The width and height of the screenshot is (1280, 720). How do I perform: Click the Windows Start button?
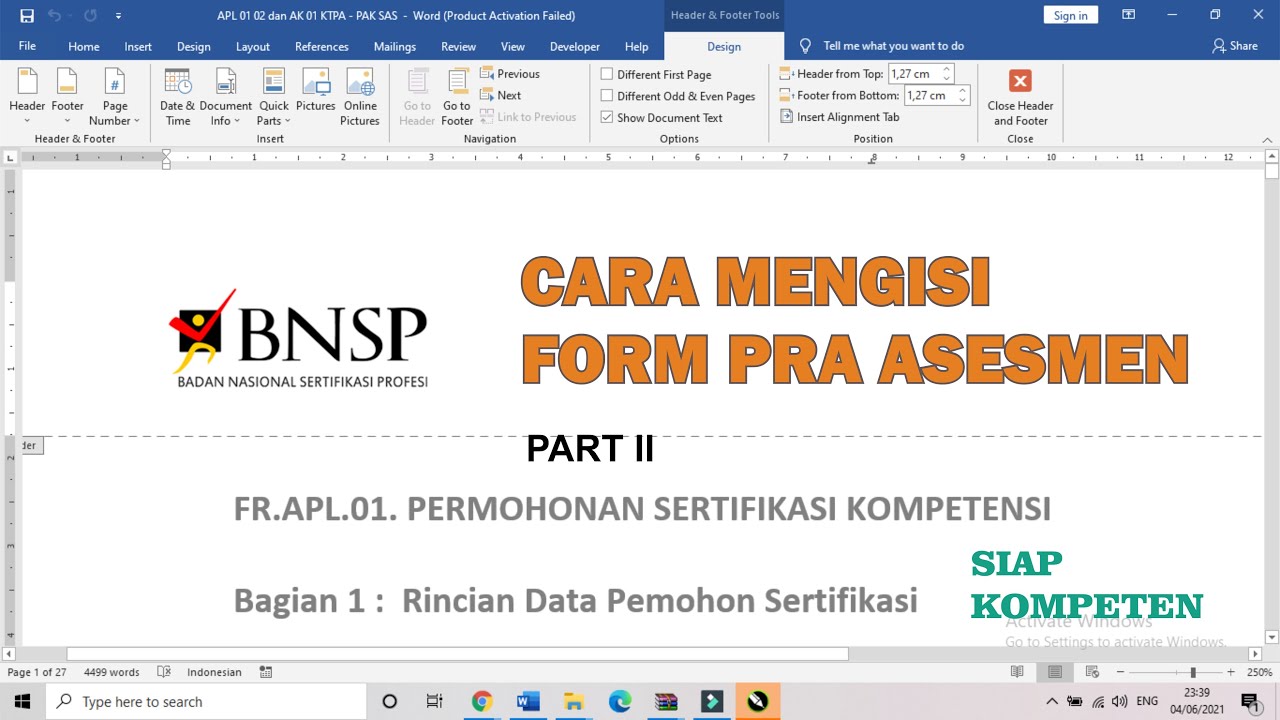[x=22, y=701]
